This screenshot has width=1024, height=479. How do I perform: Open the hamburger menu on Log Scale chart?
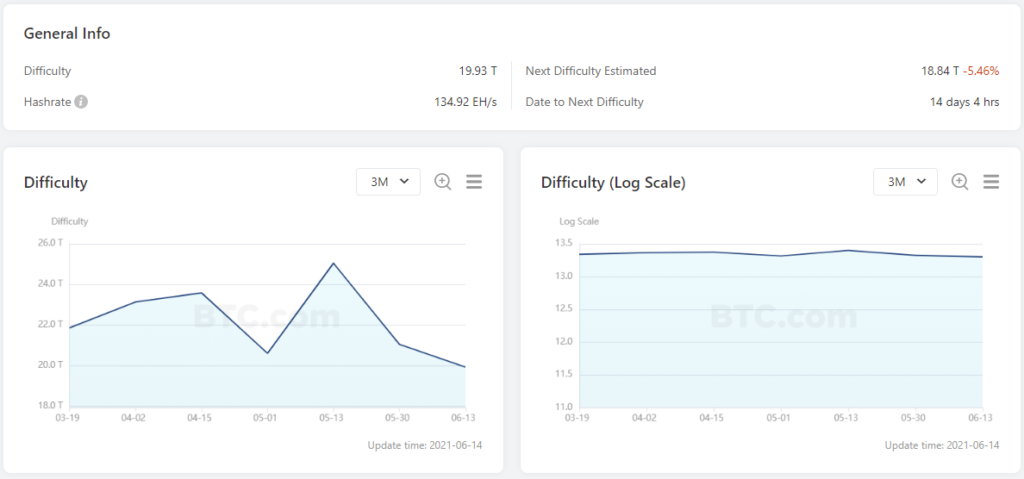[x=991, y=182]
